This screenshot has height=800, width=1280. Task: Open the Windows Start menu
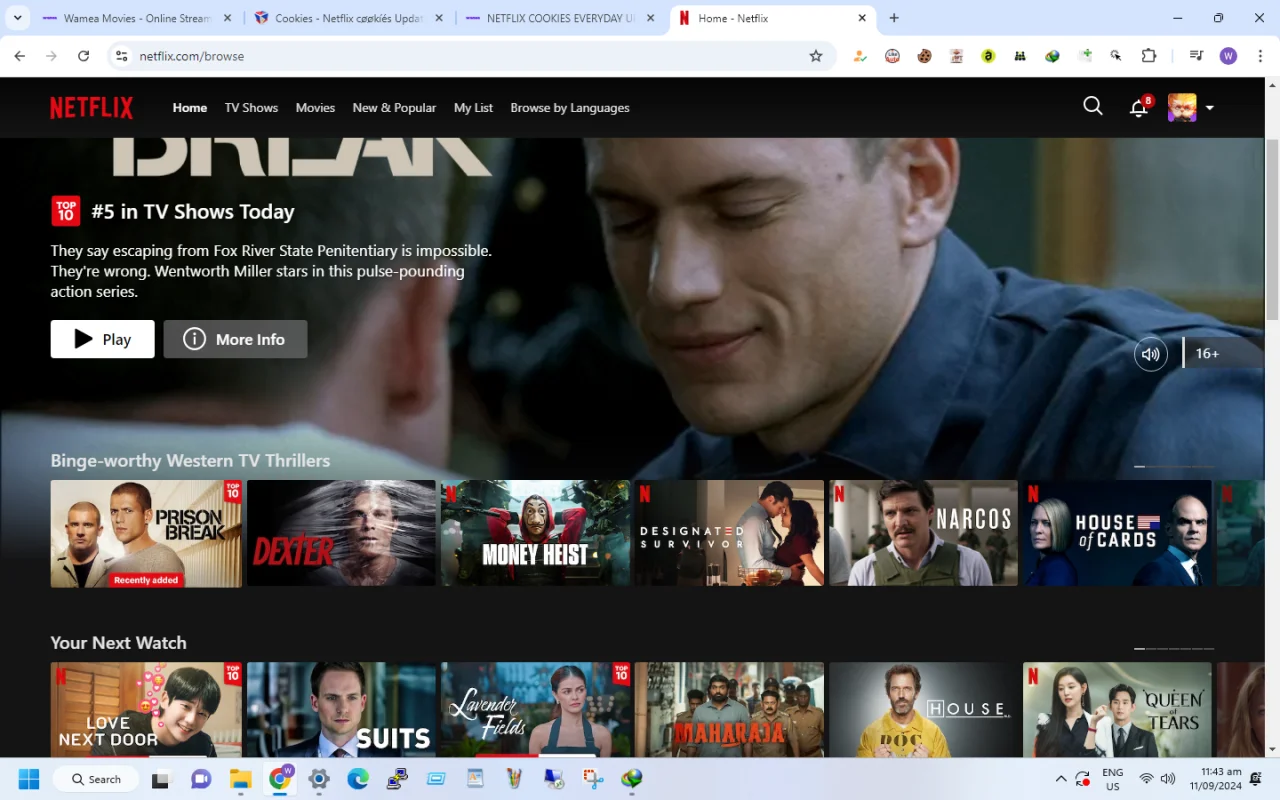point(28,779)
